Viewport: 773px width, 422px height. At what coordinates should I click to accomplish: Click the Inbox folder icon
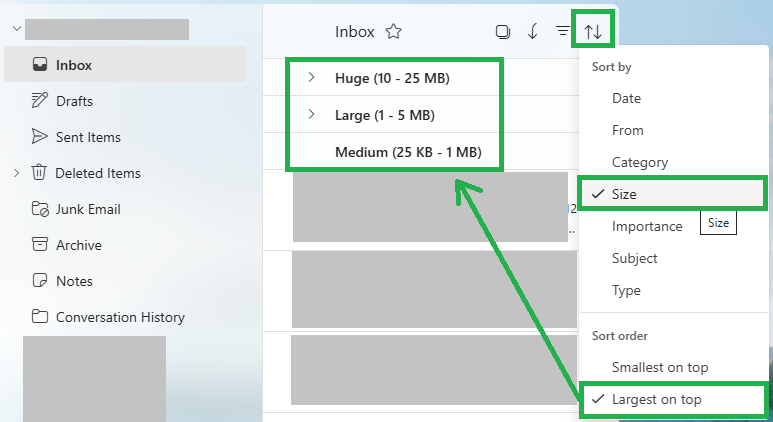coord(40,64)
